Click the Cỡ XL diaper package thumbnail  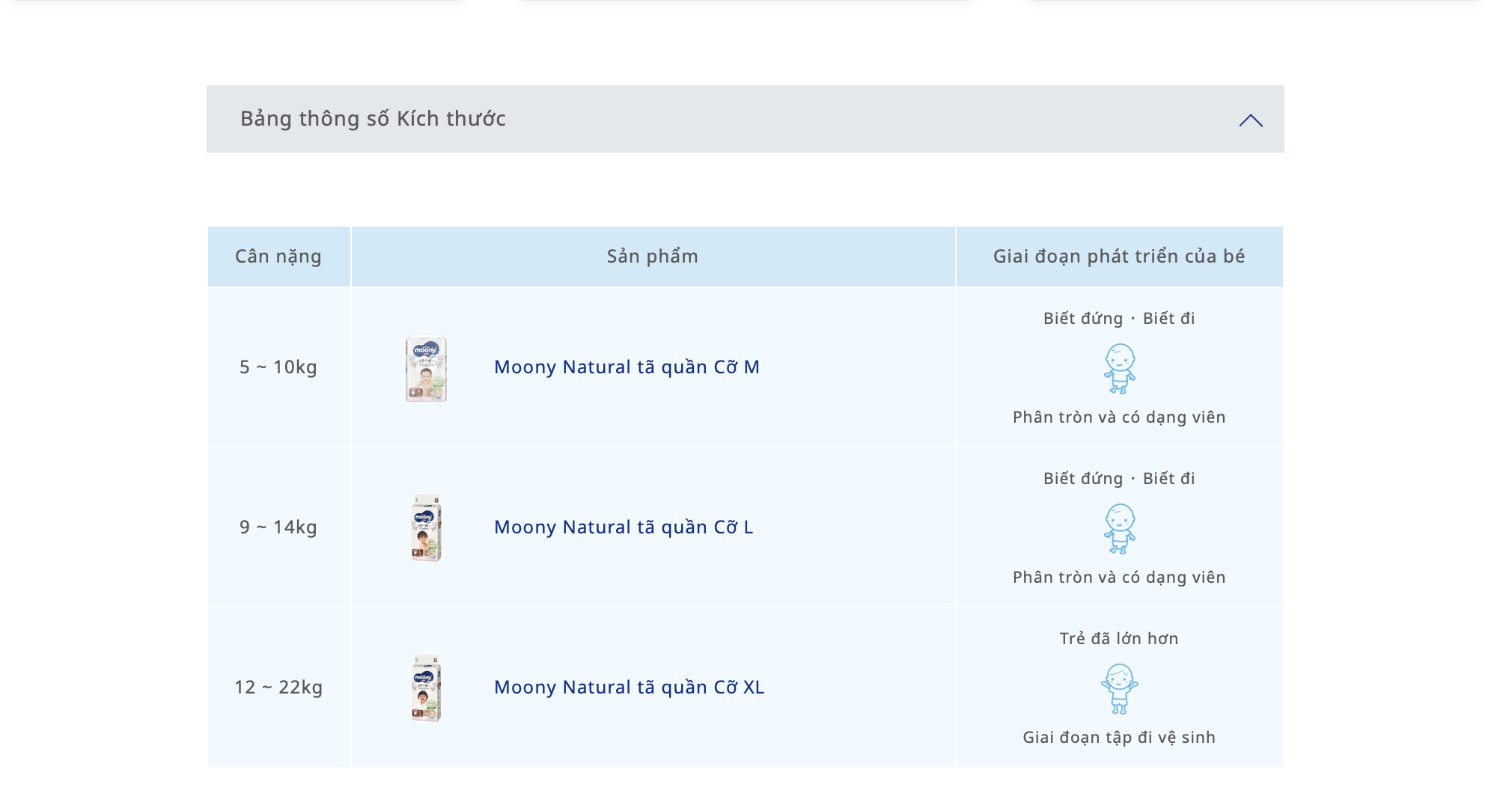click(426, 688)
